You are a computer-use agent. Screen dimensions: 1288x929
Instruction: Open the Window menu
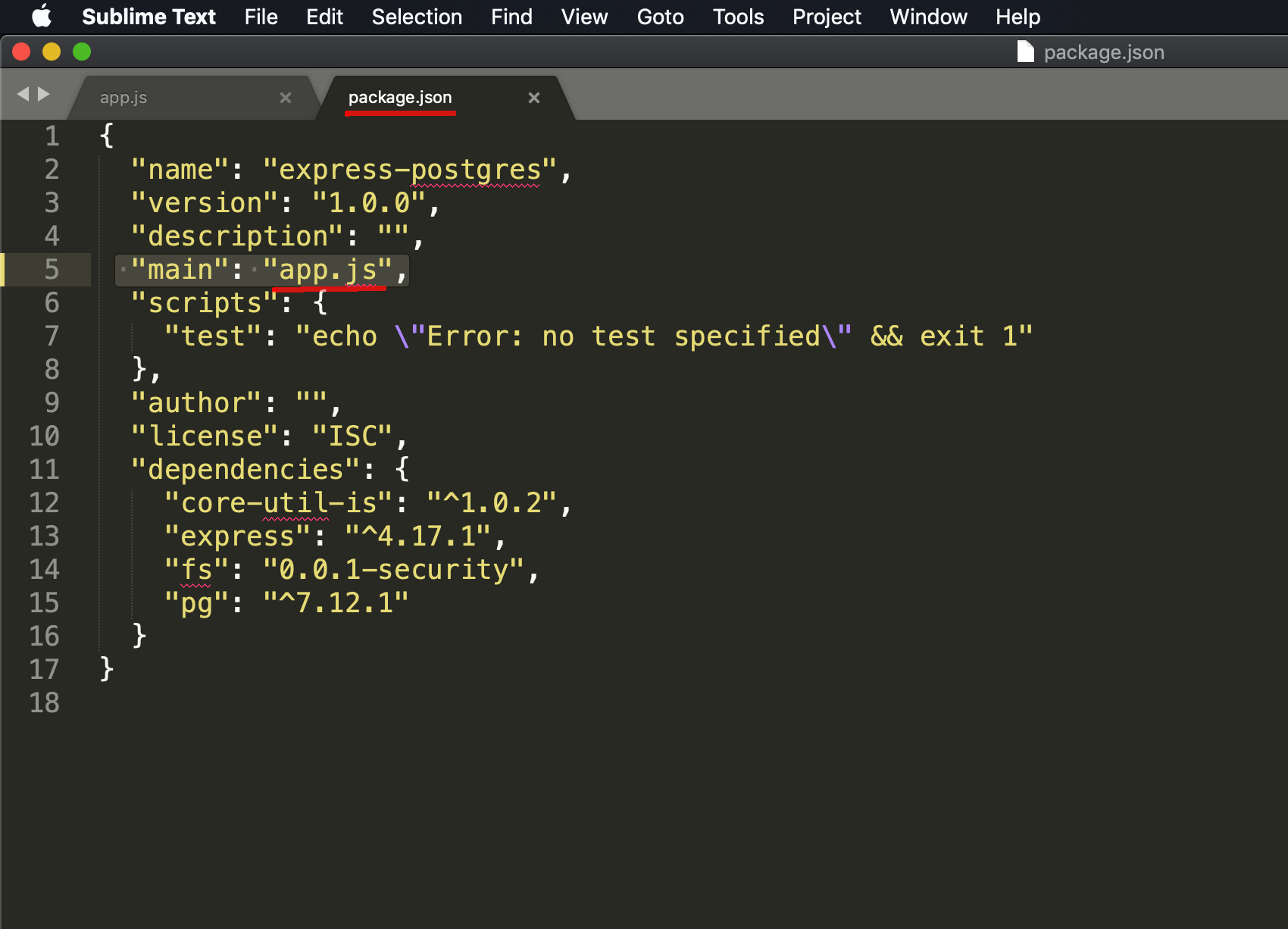928,17
